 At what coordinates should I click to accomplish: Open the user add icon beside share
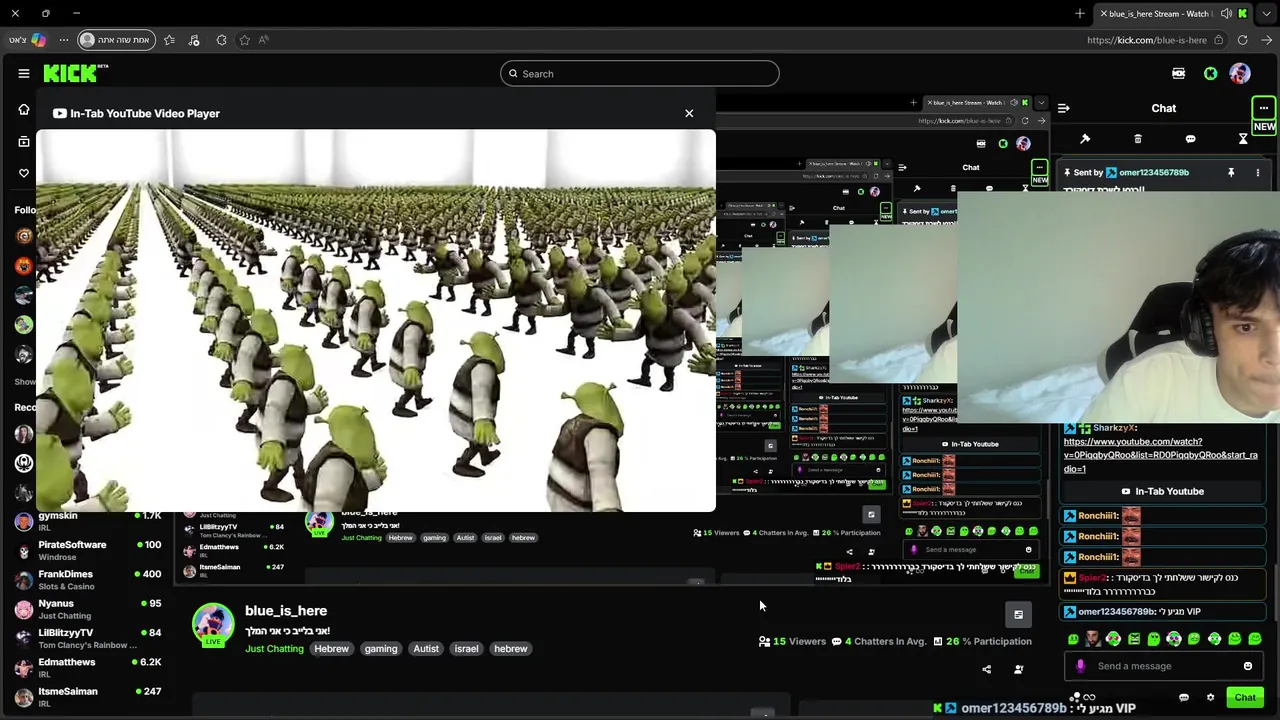1018,669
